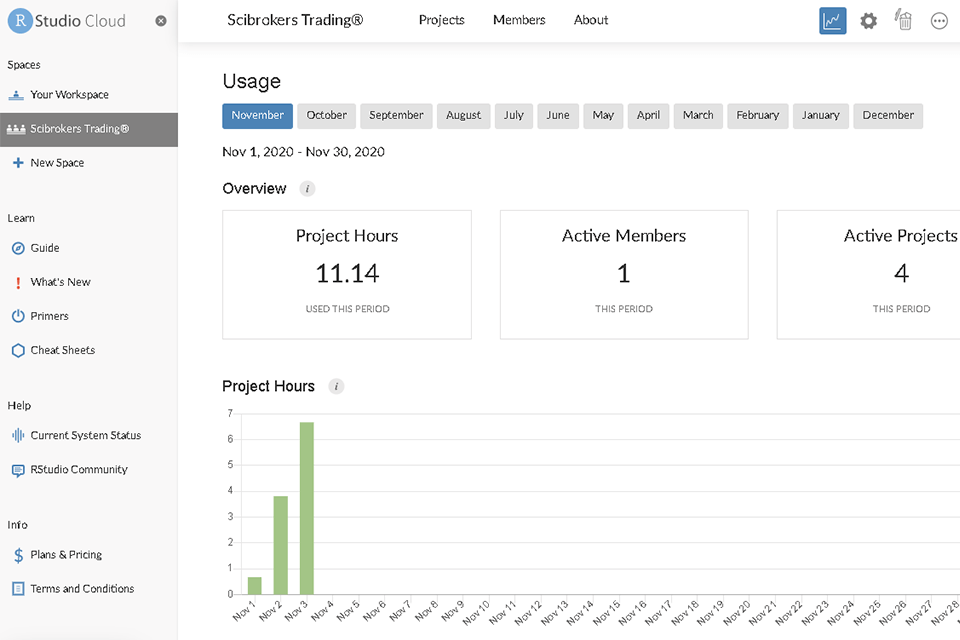The width and height of the screenshot is (960, 640).
Task: Select the June usage period
Action: point(558,116)
